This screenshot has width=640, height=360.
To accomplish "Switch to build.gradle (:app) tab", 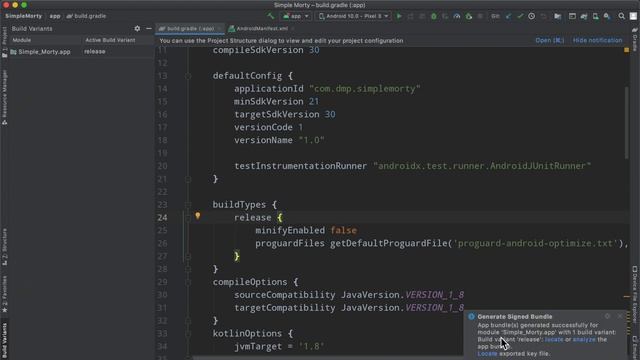I will pyautogui.click(x=189, y=29).
